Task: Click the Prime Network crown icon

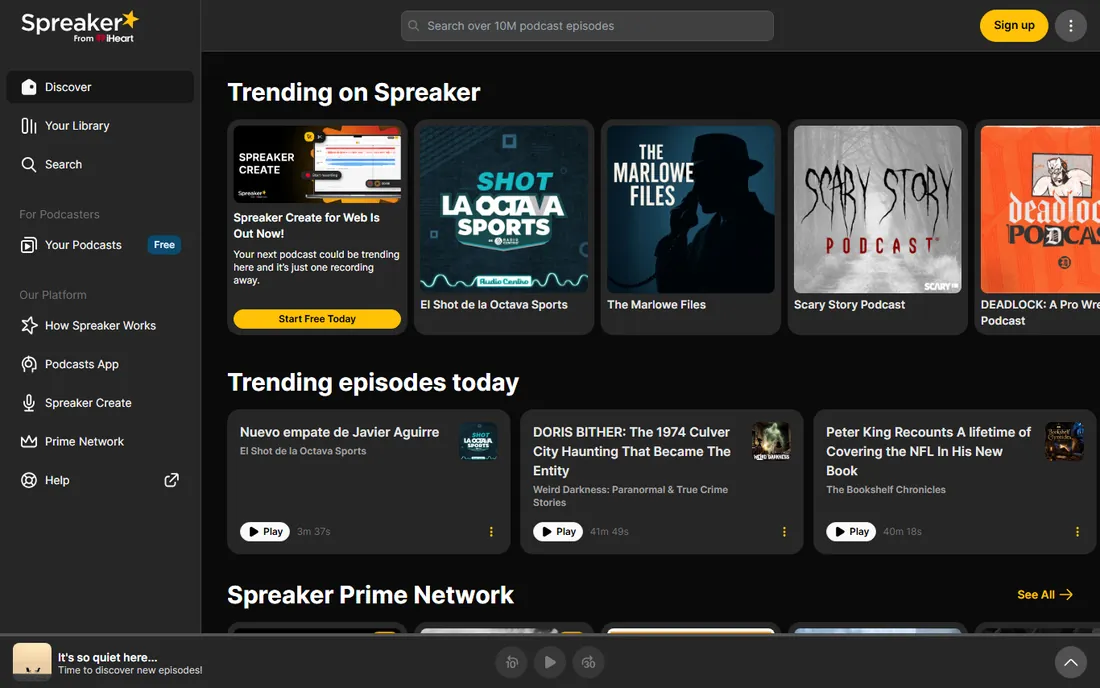Action: click(x=29, y=441)
